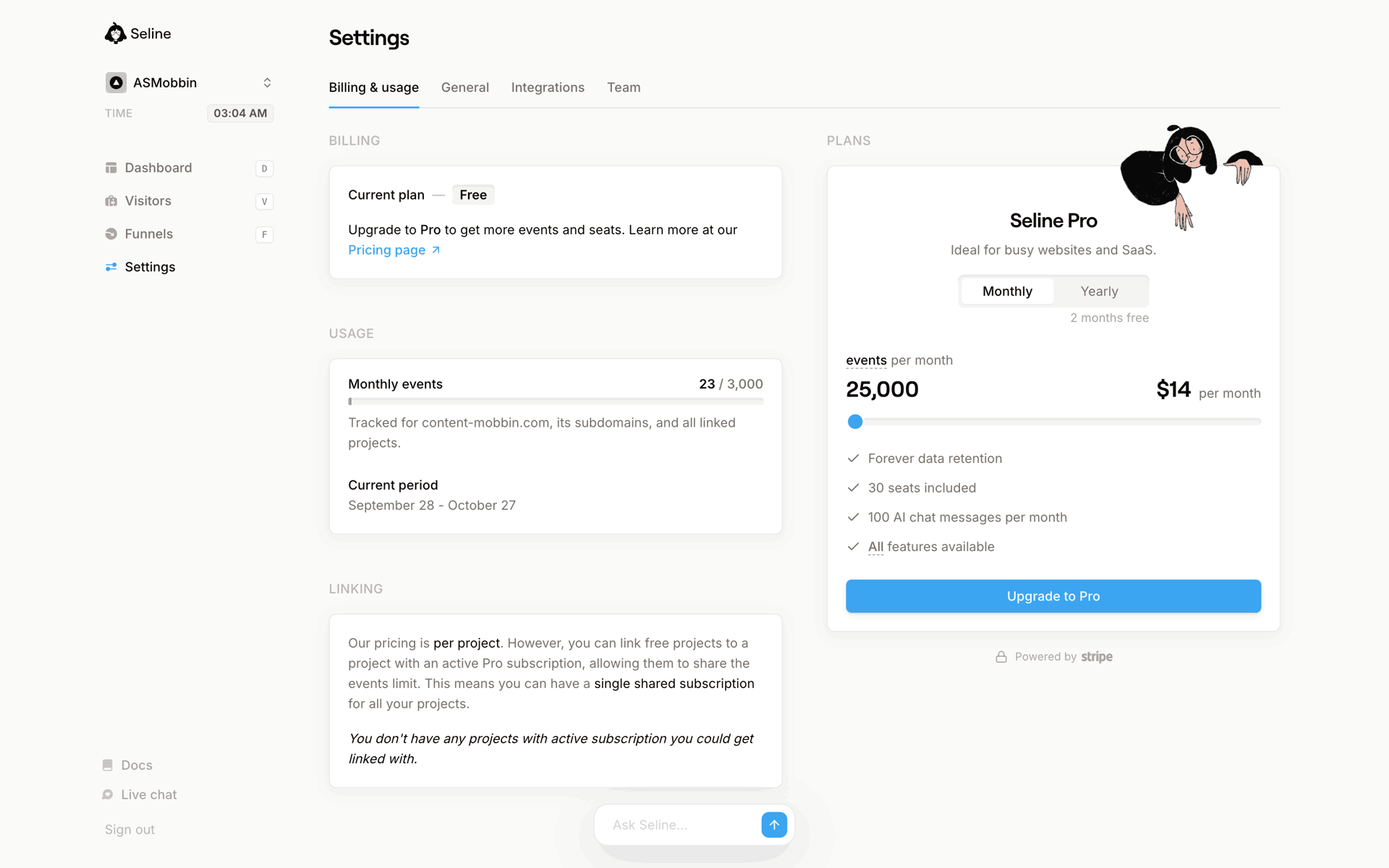Open the Integrations tab
This screenshot has height=868, width=1389.
548,88
